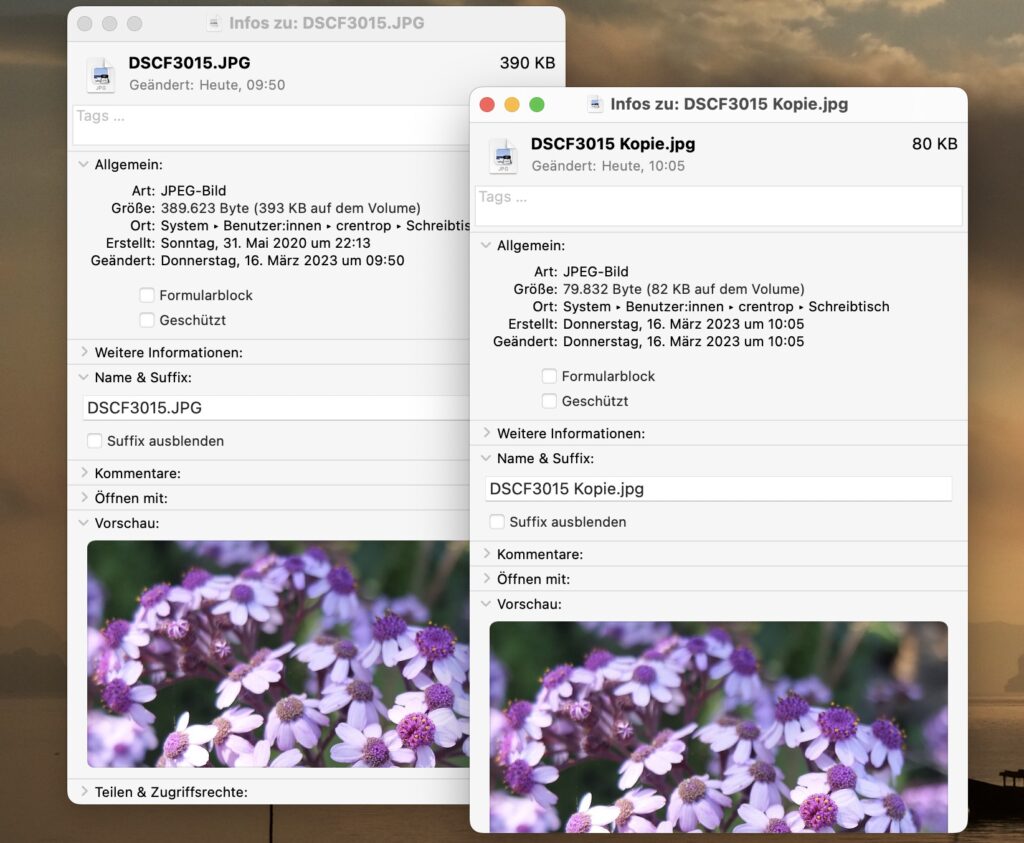Click flower preview image in DSCF3015.JPG window
The image size is (1024, 843).
point(278,654)
